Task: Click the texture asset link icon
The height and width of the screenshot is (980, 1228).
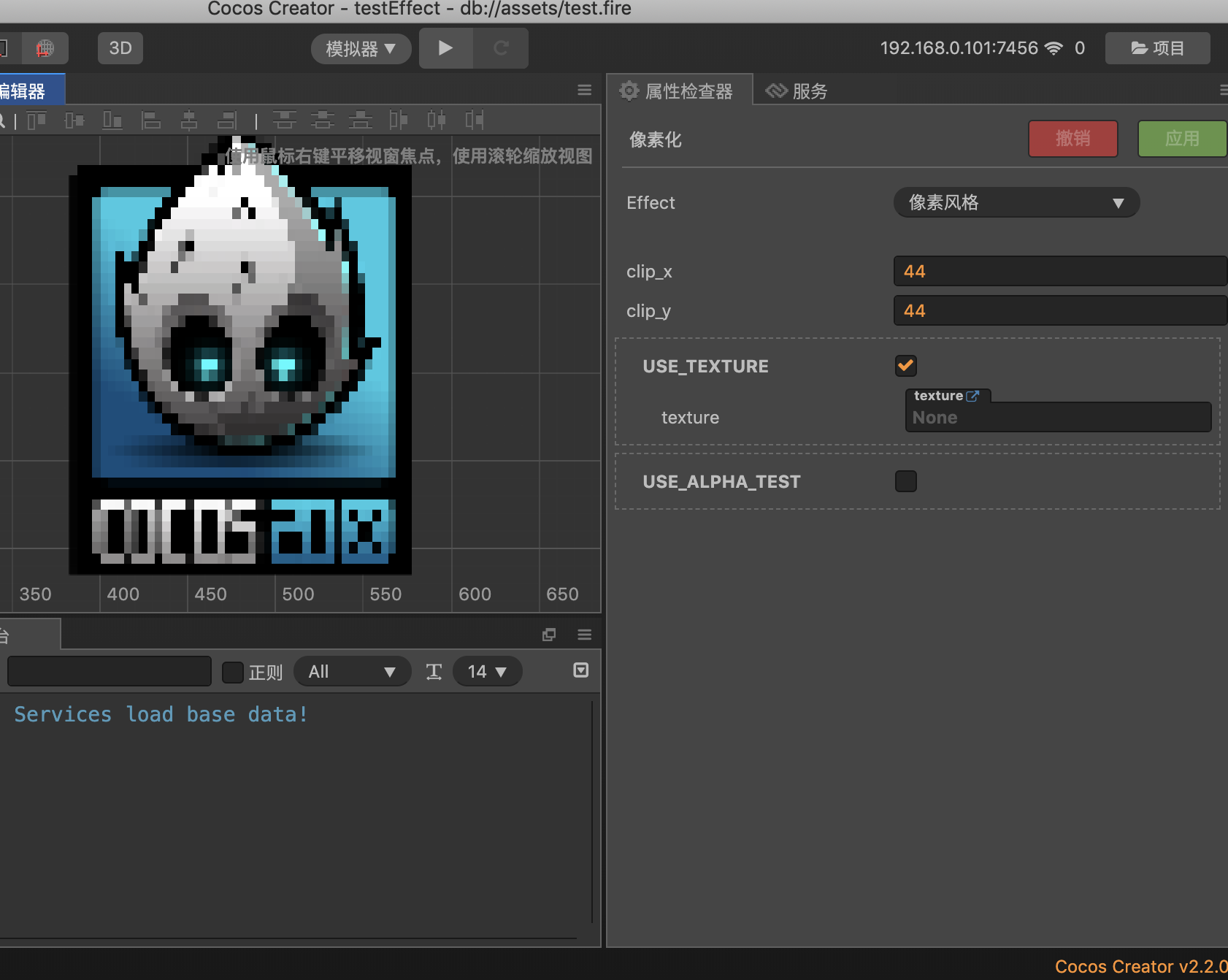Action: [972, 396]
